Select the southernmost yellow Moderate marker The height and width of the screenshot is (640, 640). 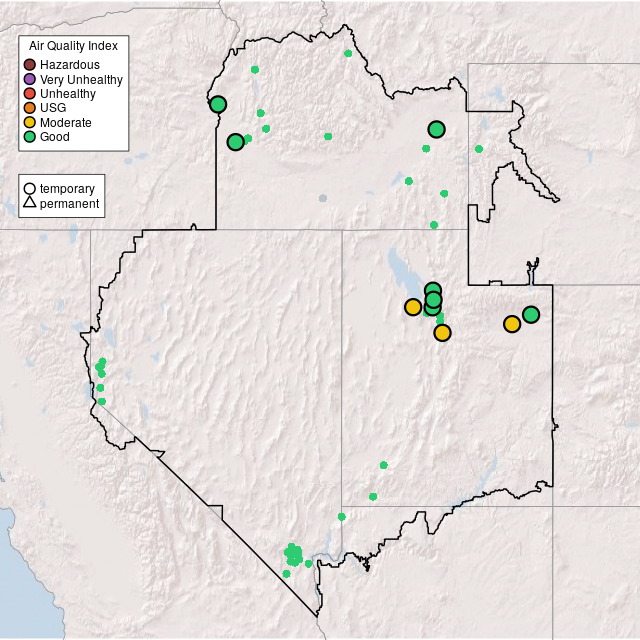443,333
